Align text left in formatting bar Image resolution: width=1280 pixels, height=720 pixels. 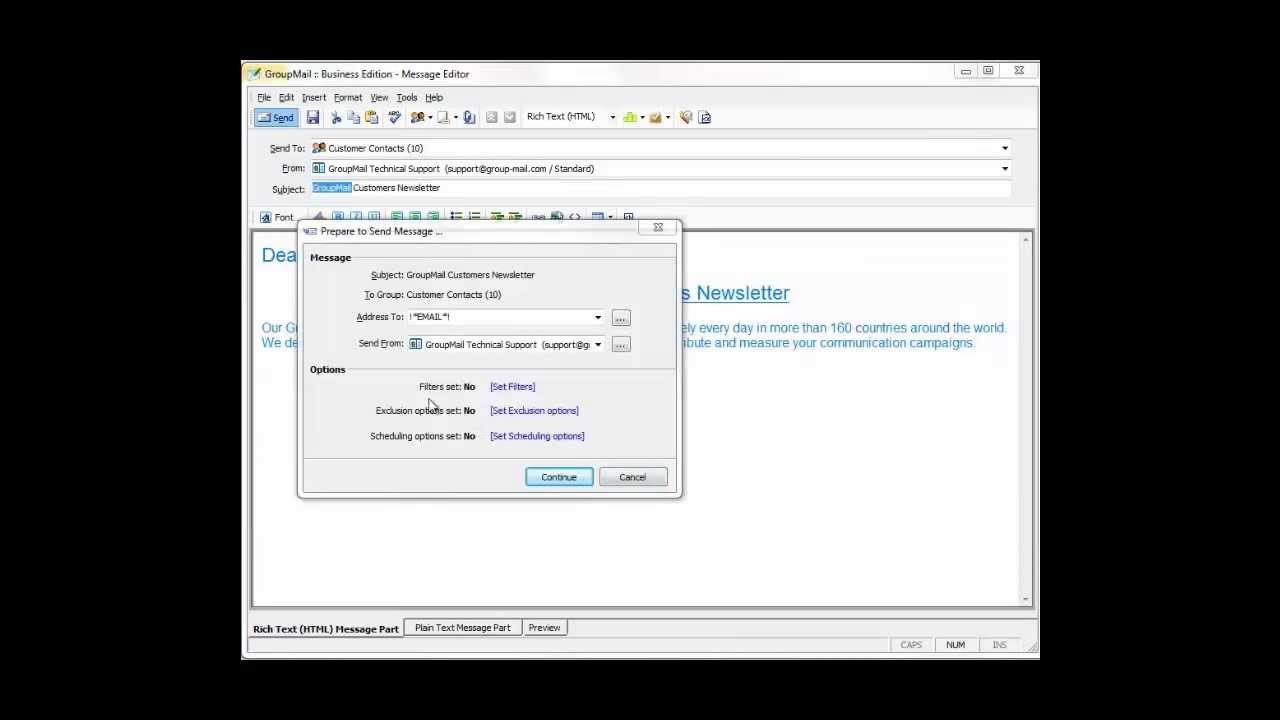[x=397, y=216]
